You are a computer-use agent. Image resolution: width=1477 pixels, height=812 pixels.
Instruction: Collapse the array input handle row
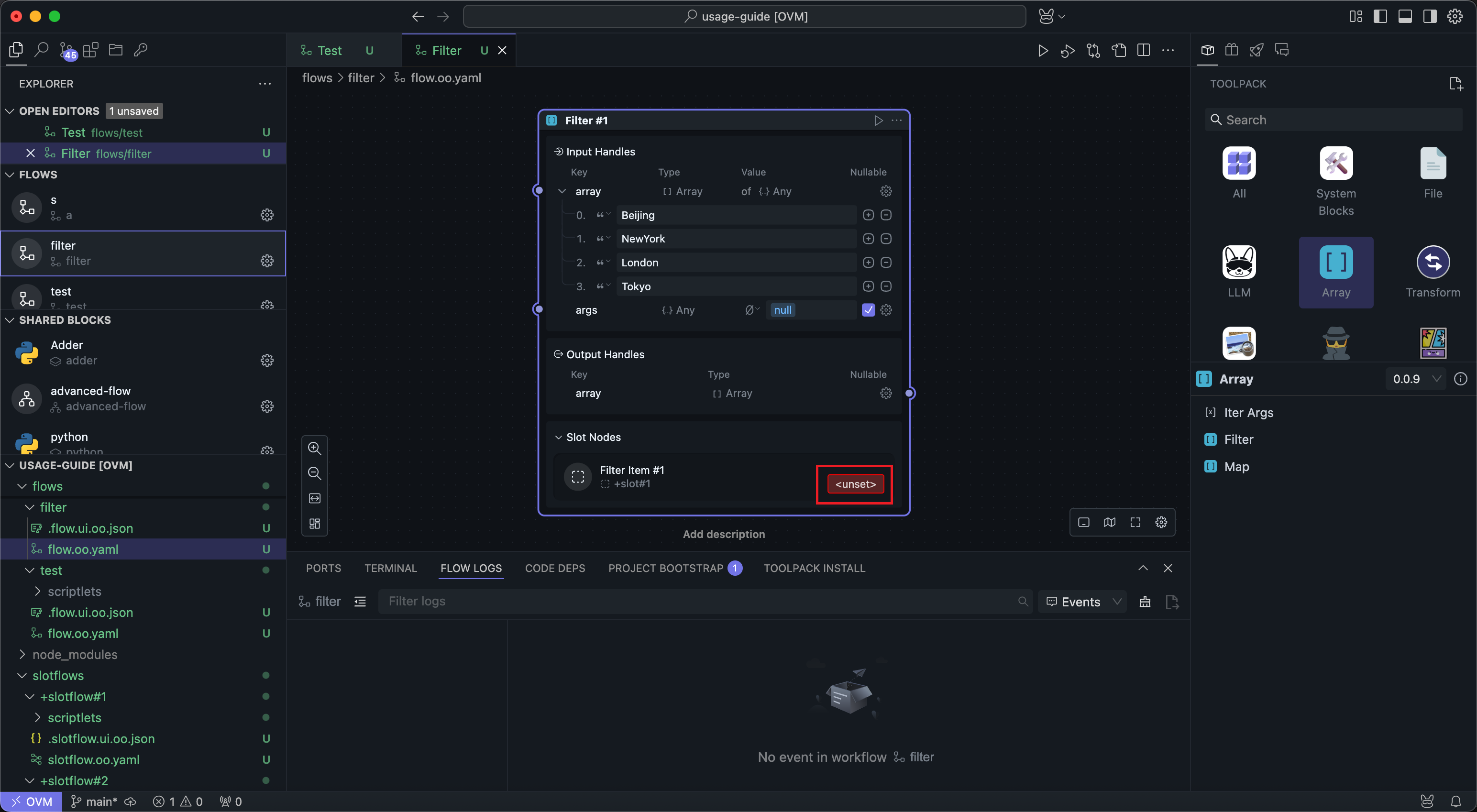pos(562,191)
